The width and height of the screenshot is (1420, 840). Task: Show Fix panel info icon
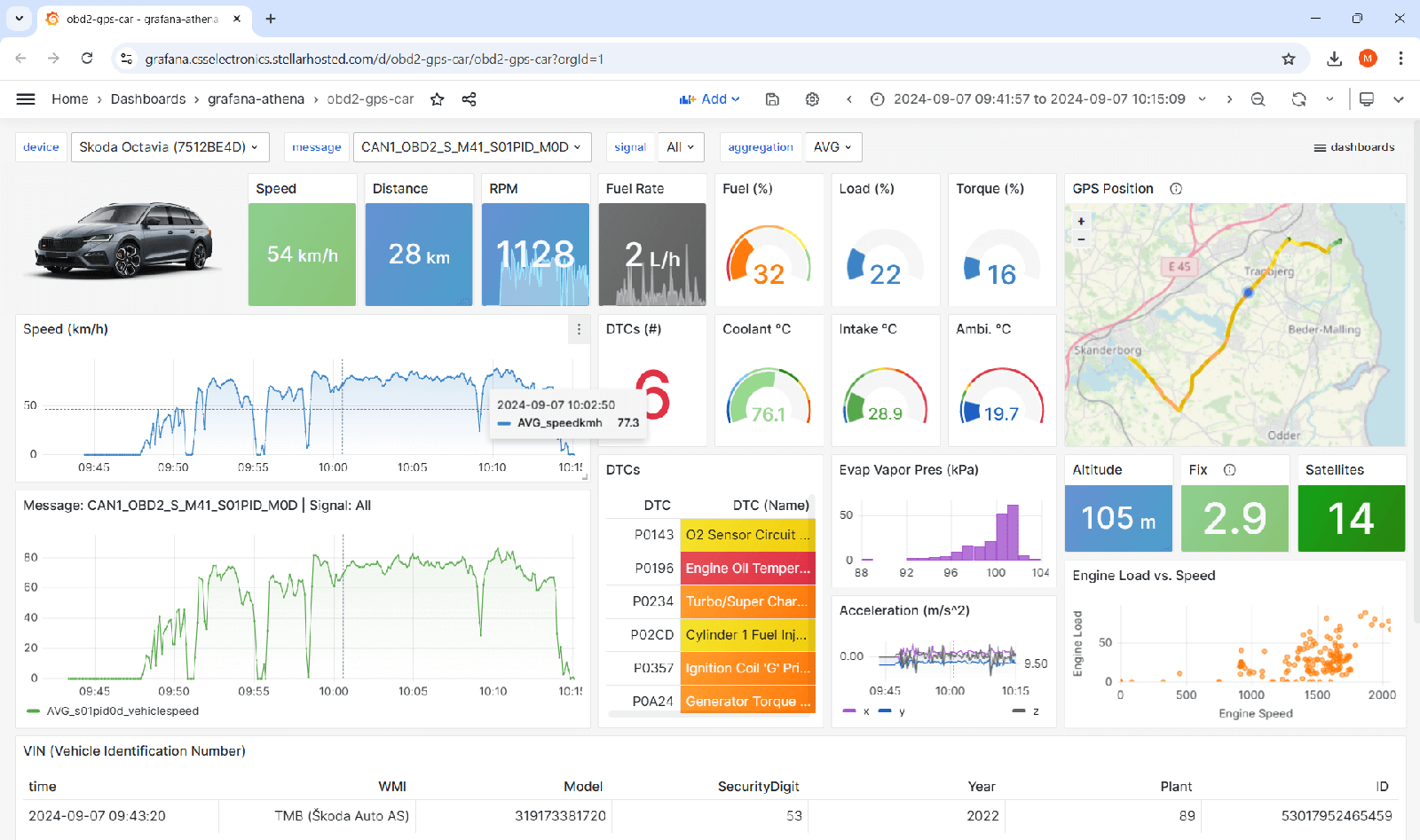(x=1229, y=470)
